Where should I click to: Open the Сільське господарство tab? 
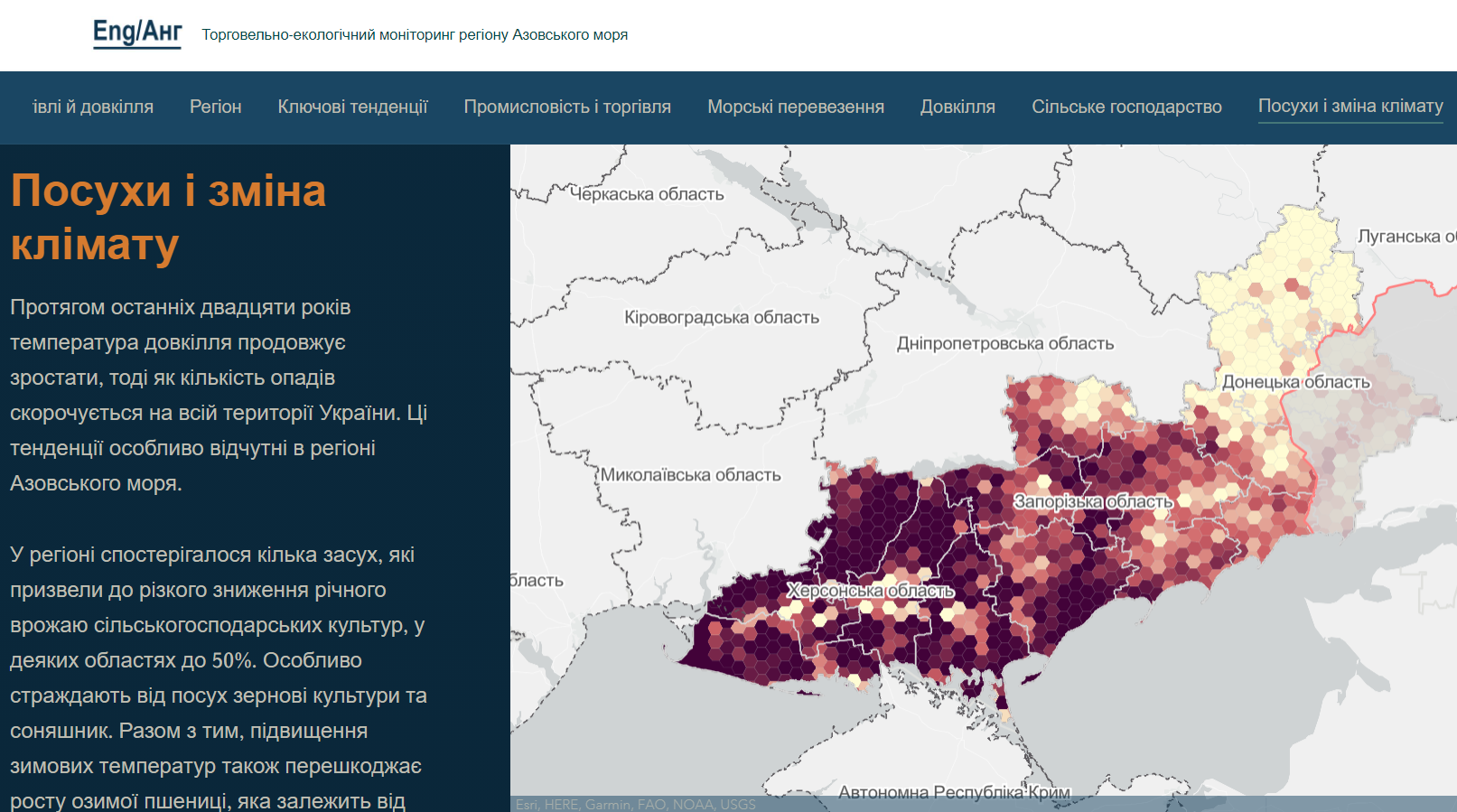(1126, 107)
